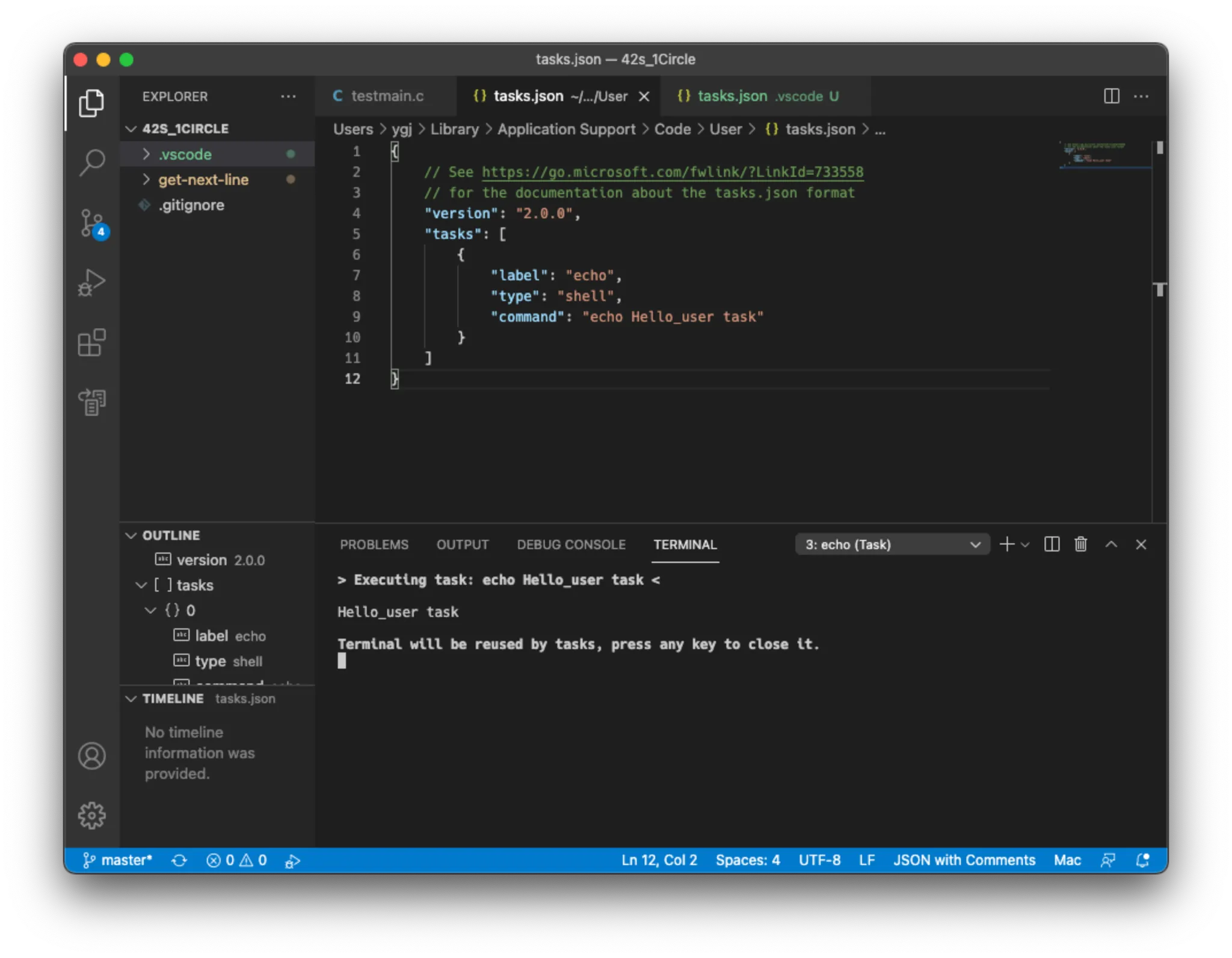
Task: Kill terminal with the trash icon
Action: tap(1080, 544)
